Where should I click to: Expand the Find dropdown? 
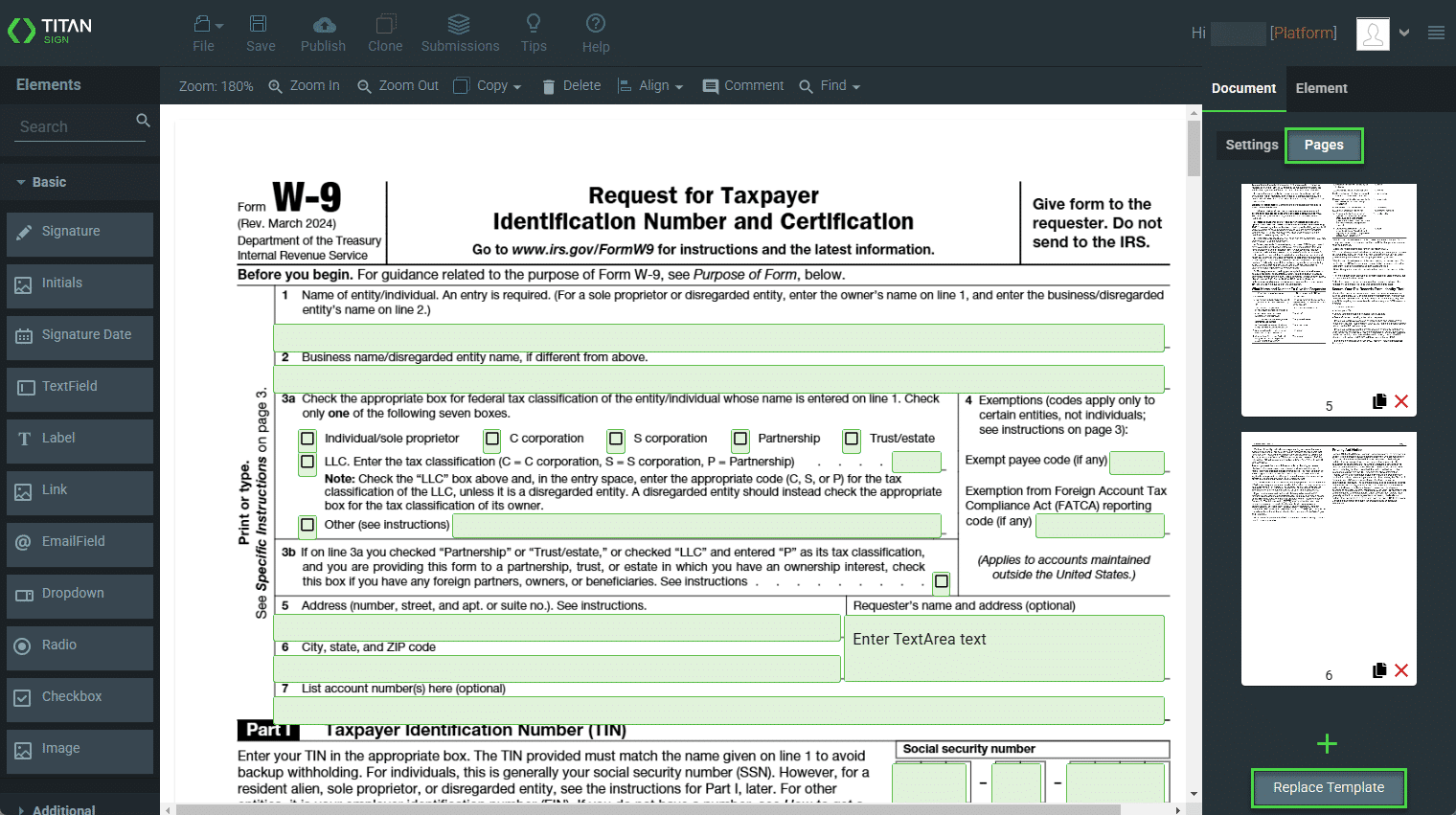[x=830, y=86]
